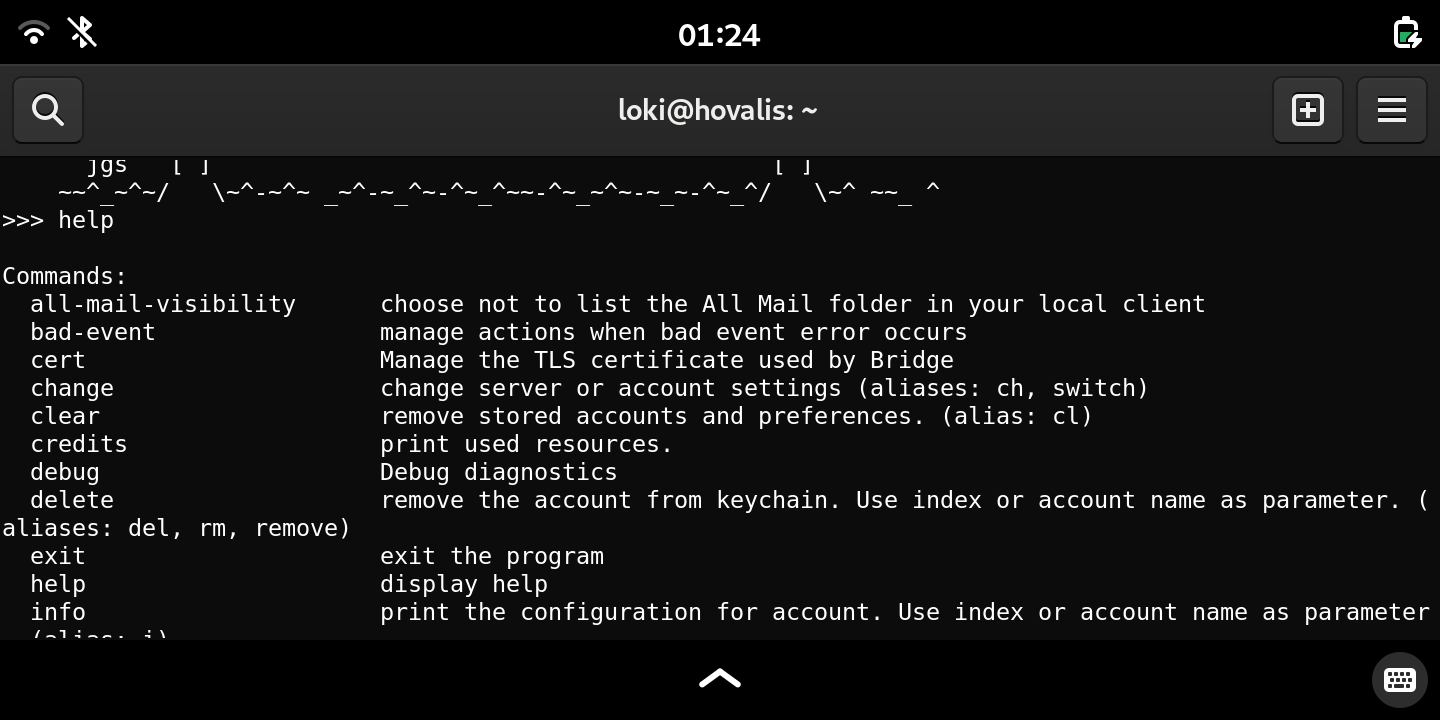
Task: Open the clock showing 01:24
Action: point(719,35)
